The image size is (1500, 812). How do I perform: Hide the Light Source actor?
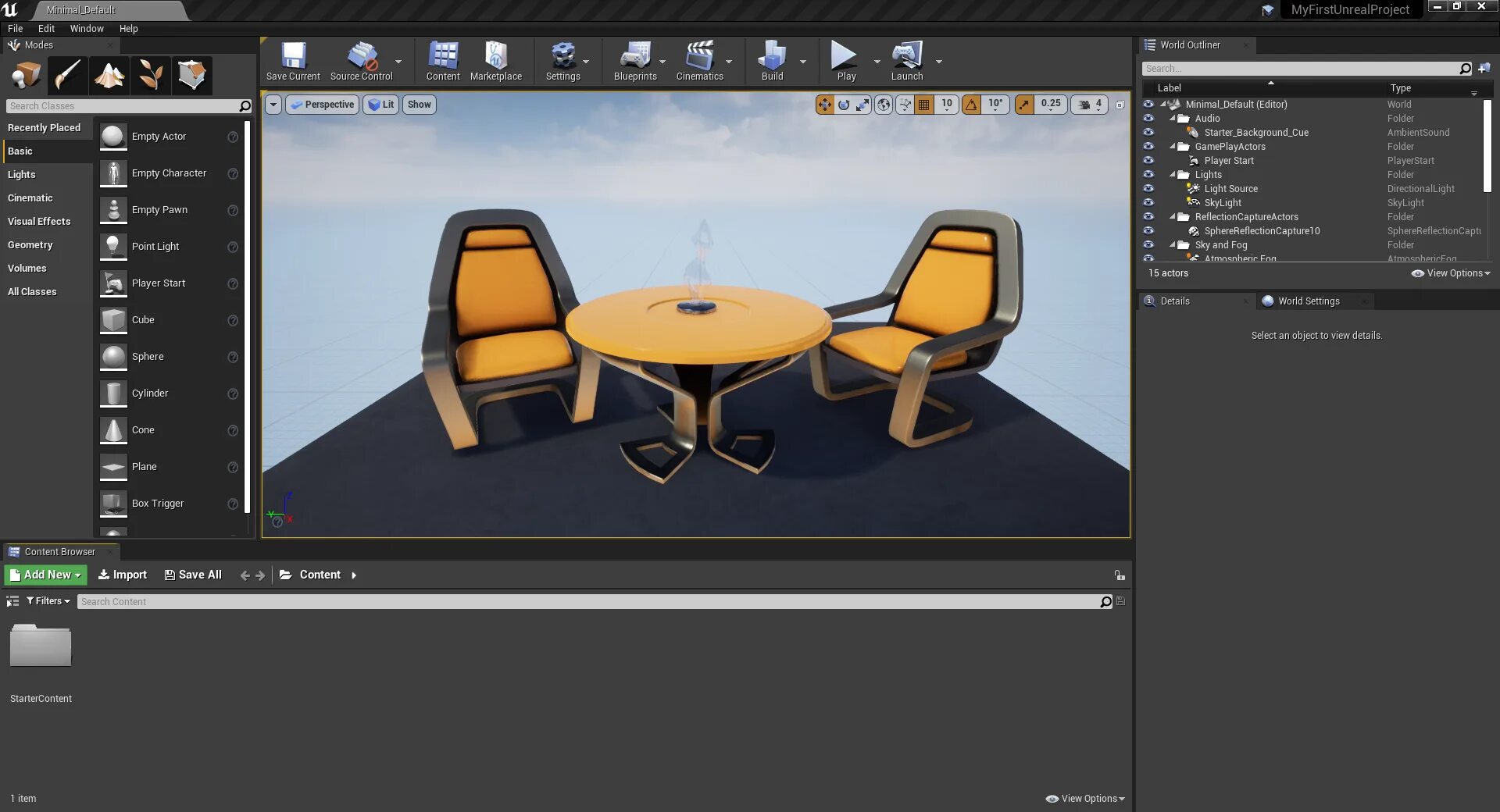click(1148, 189)
